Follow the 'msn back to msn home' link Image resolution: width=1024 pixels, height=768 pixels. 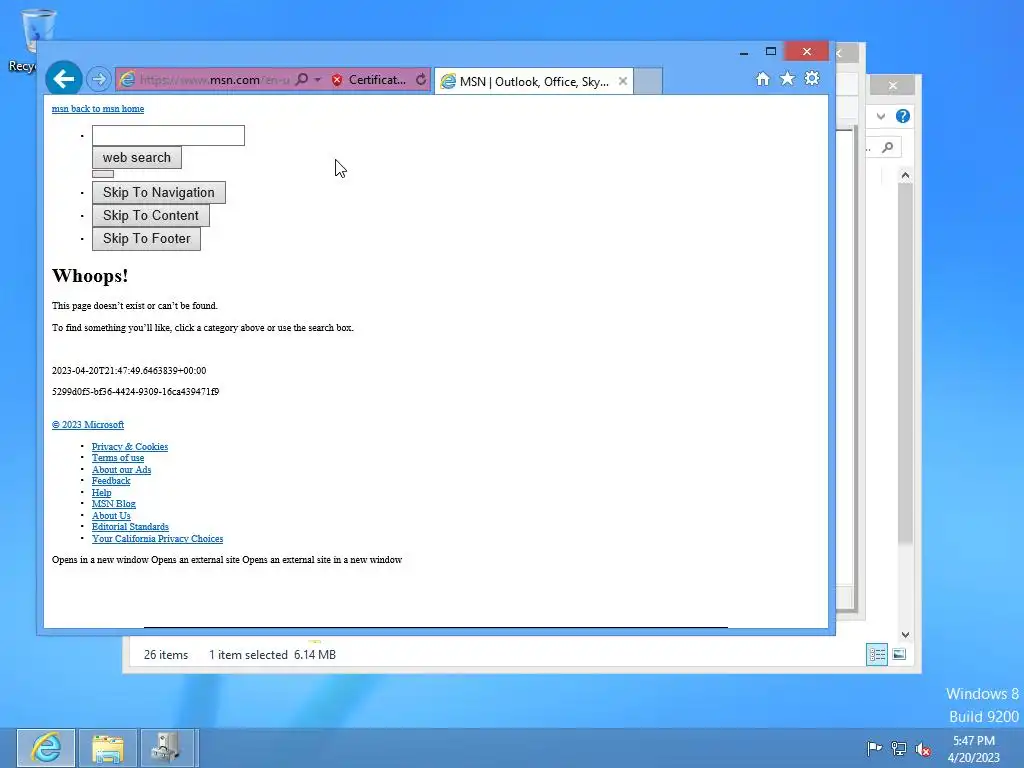pos(98,108)
